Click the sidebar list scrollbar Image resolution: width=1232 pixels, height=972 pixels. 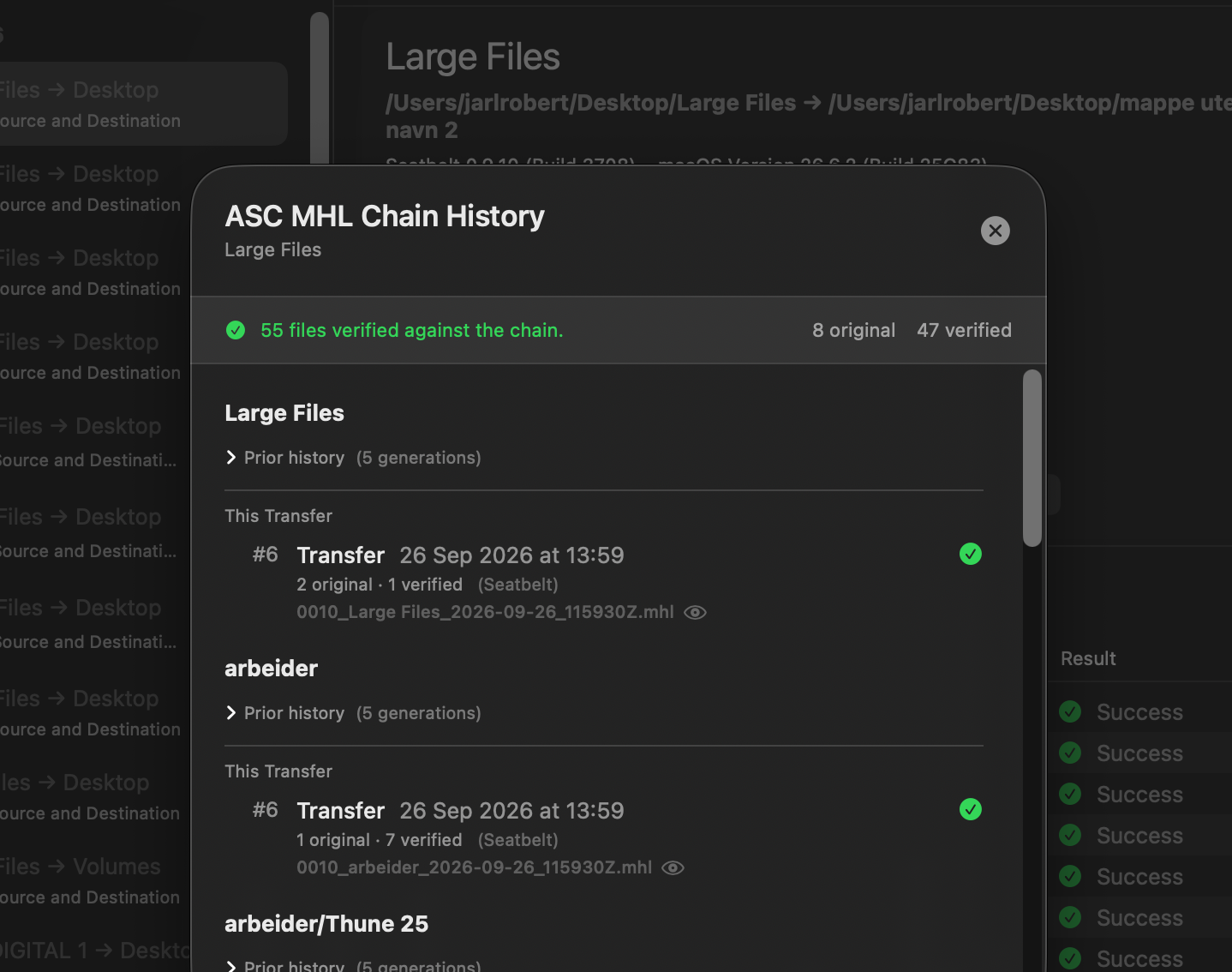(320, 86)
